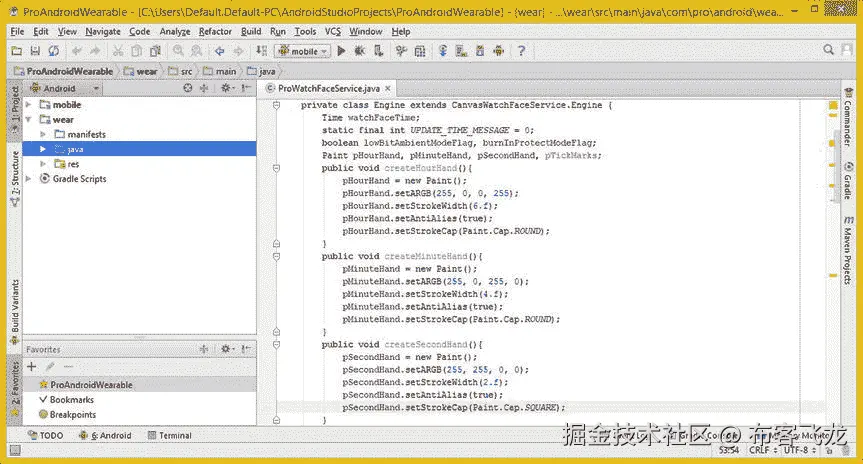863x464 pixels.
Task: Click the Paste icon in toolbar
Action: click(x=155, y=51)
